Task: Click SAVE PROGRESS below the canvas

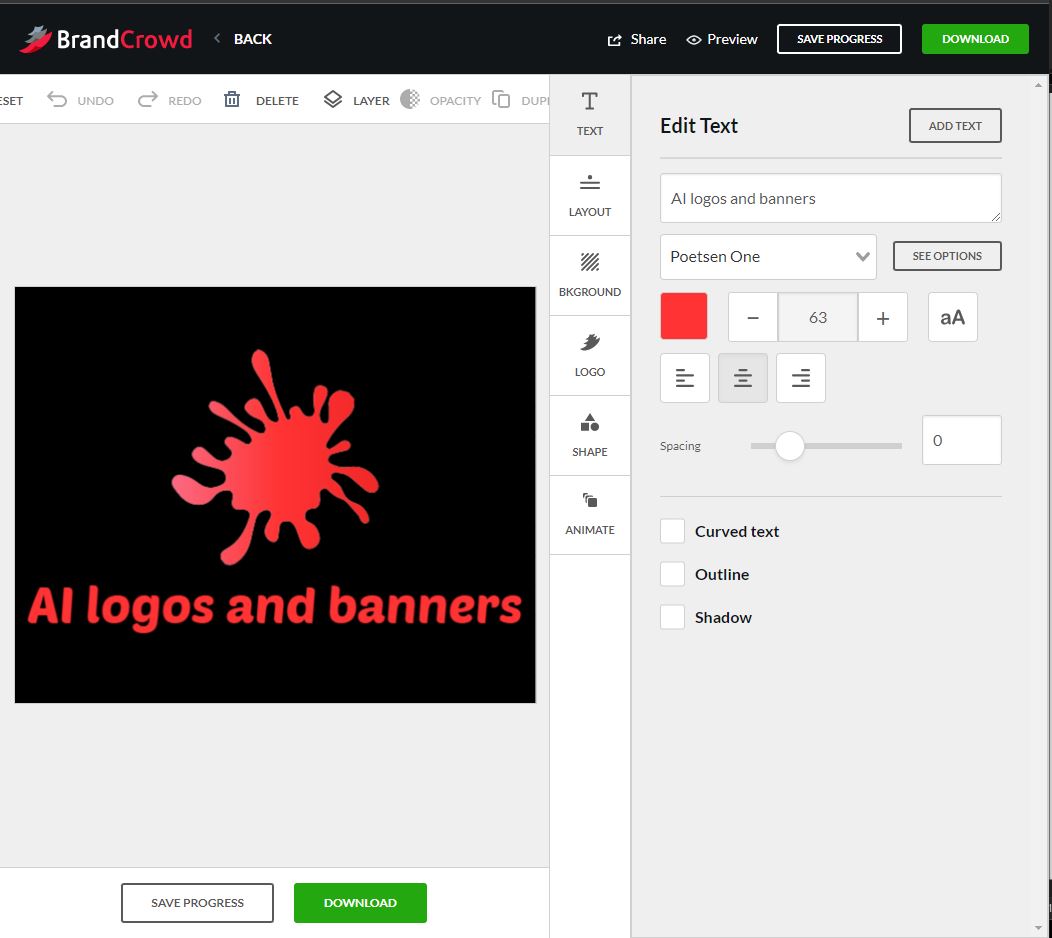Action: 197,902
